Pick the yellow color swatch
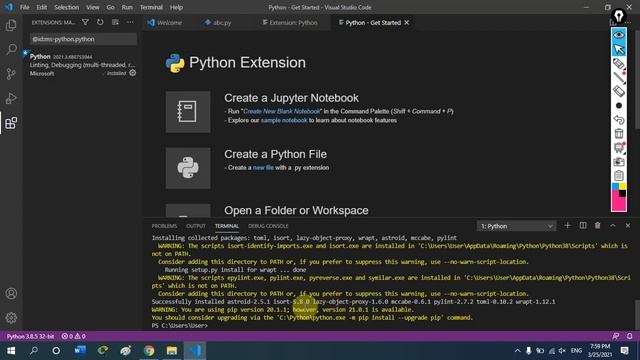640x360 pixels. 622,187
